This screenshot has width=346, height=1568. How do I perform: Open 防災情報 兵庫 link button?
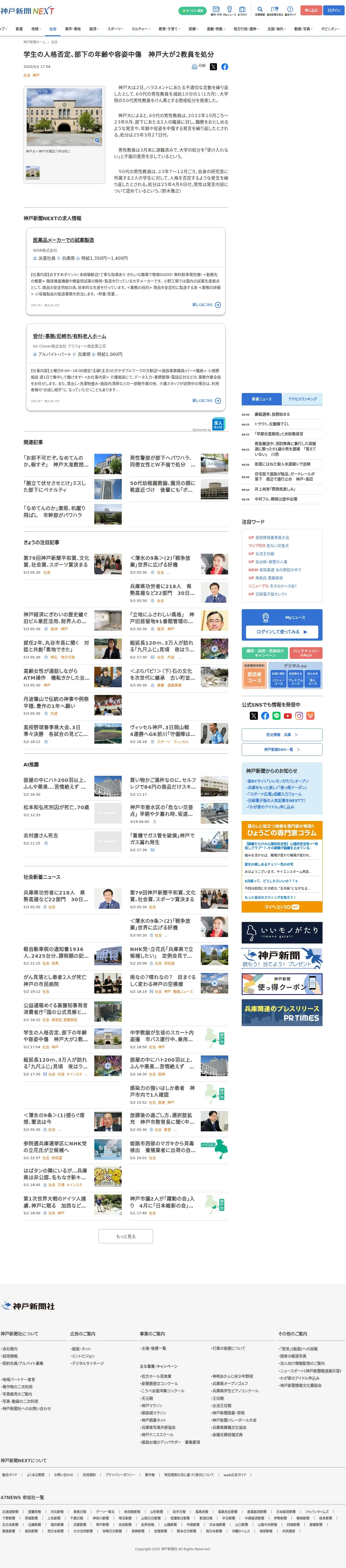click(282, 735)
